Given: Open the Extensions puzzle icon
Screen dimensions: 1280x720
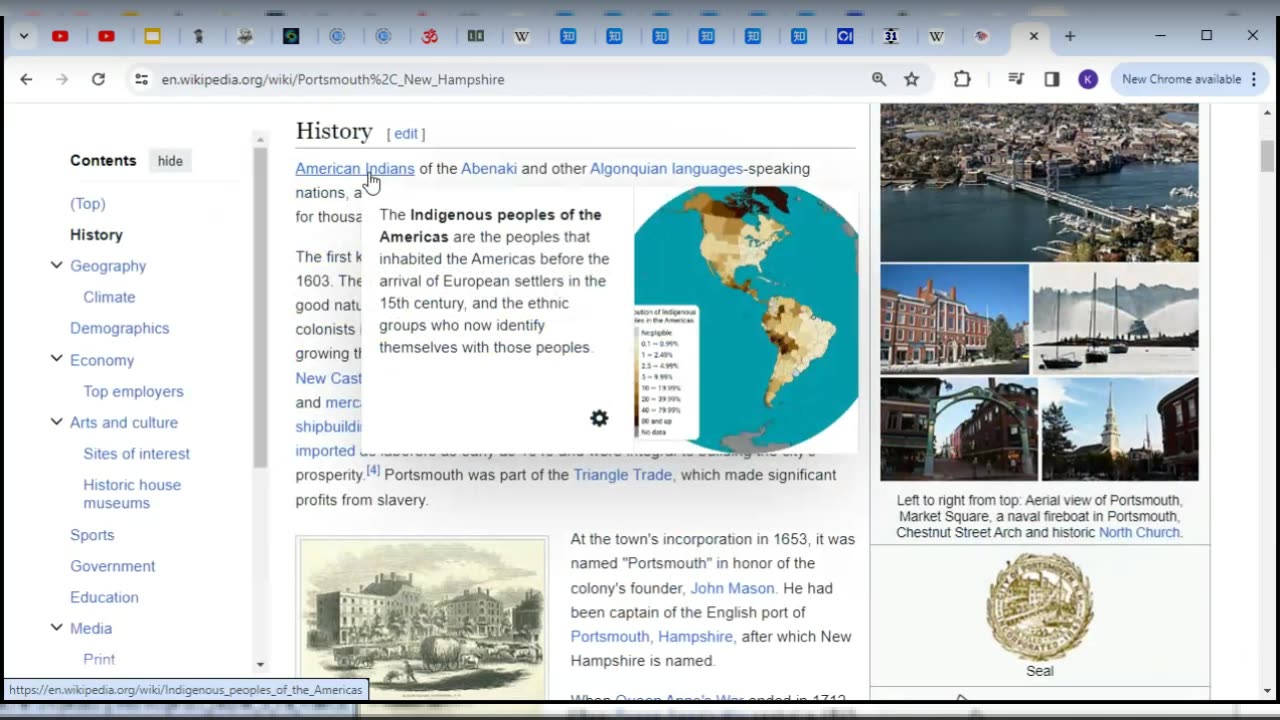Looking at the screenshot, I should pos(962,79).
